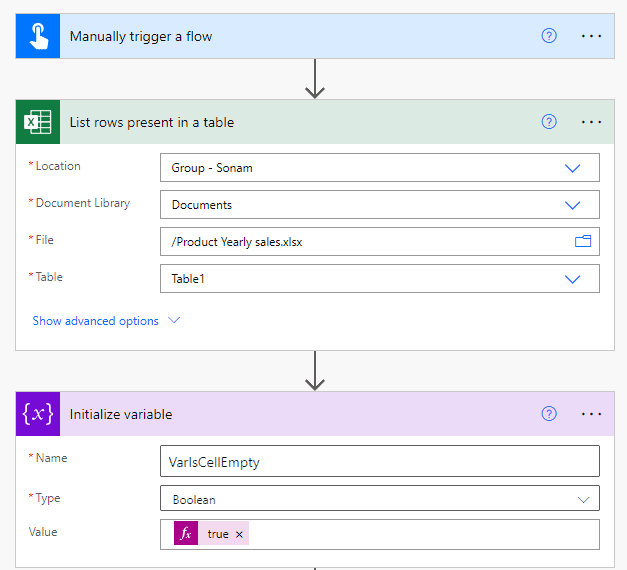The image size is (627, 570).
Task: Click the Location field label
Action: click(x=58, y=166)
